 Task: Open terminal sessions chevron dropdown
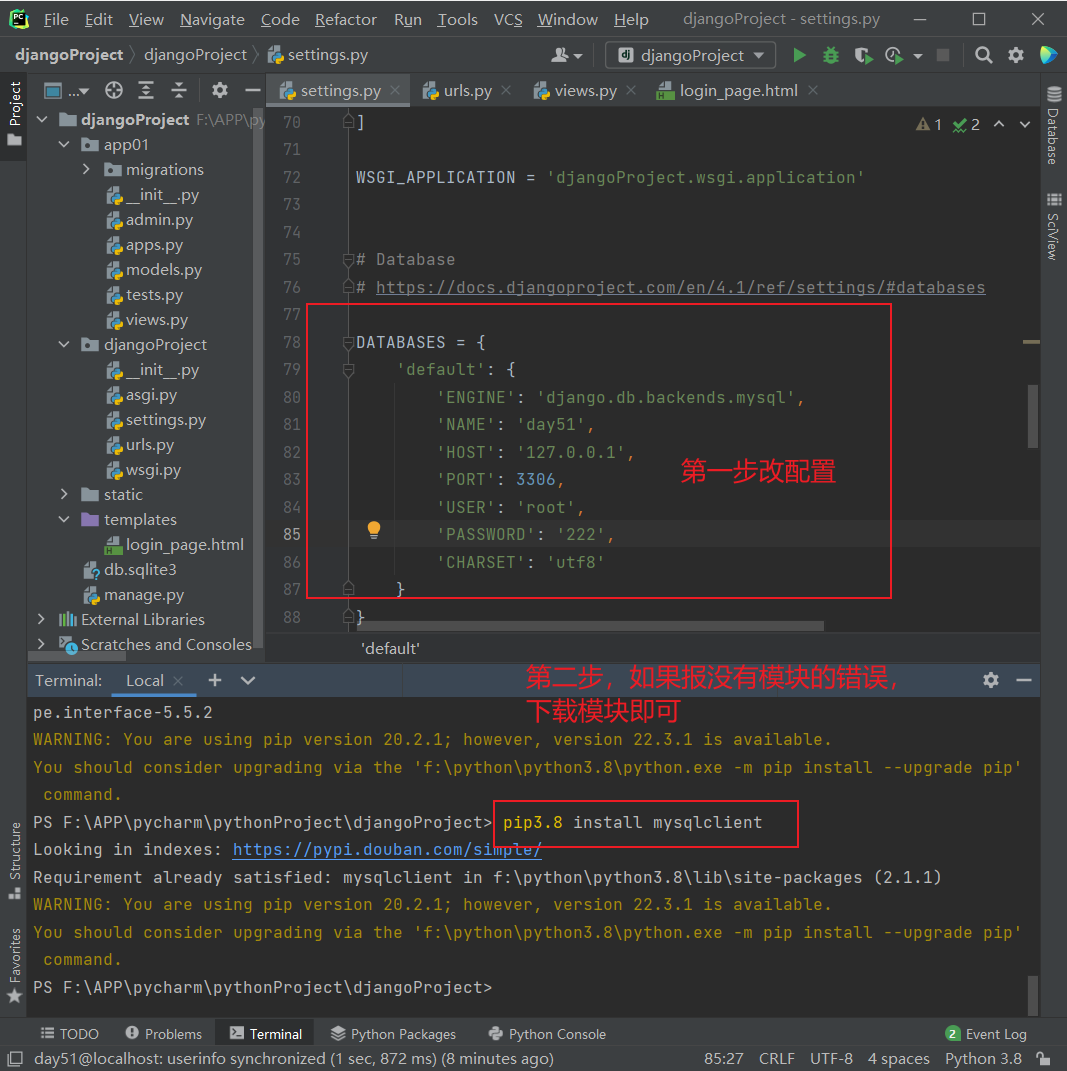point(248,680)
